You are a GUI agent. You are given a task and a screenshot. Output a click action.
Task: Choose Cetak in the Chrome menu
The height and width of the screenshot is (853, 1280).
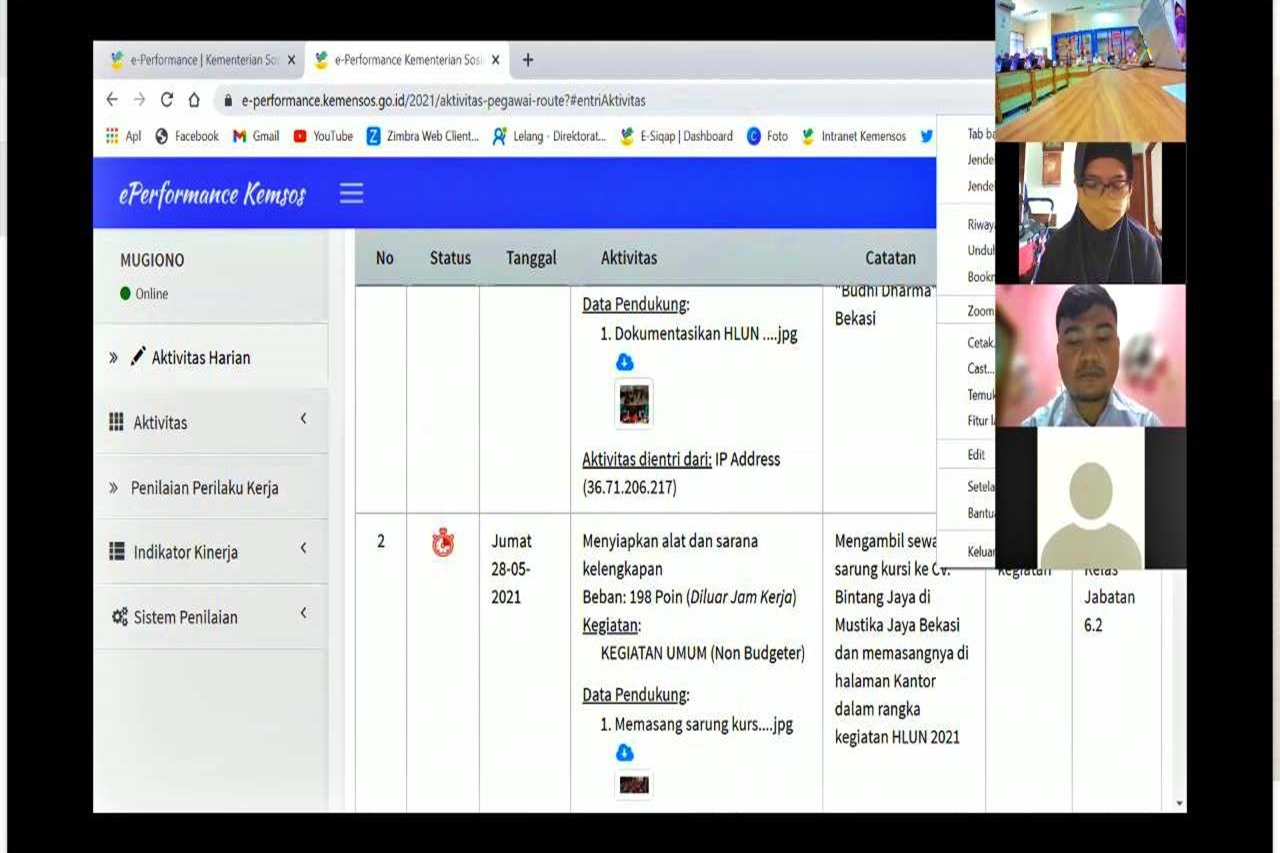click(980, 343)
